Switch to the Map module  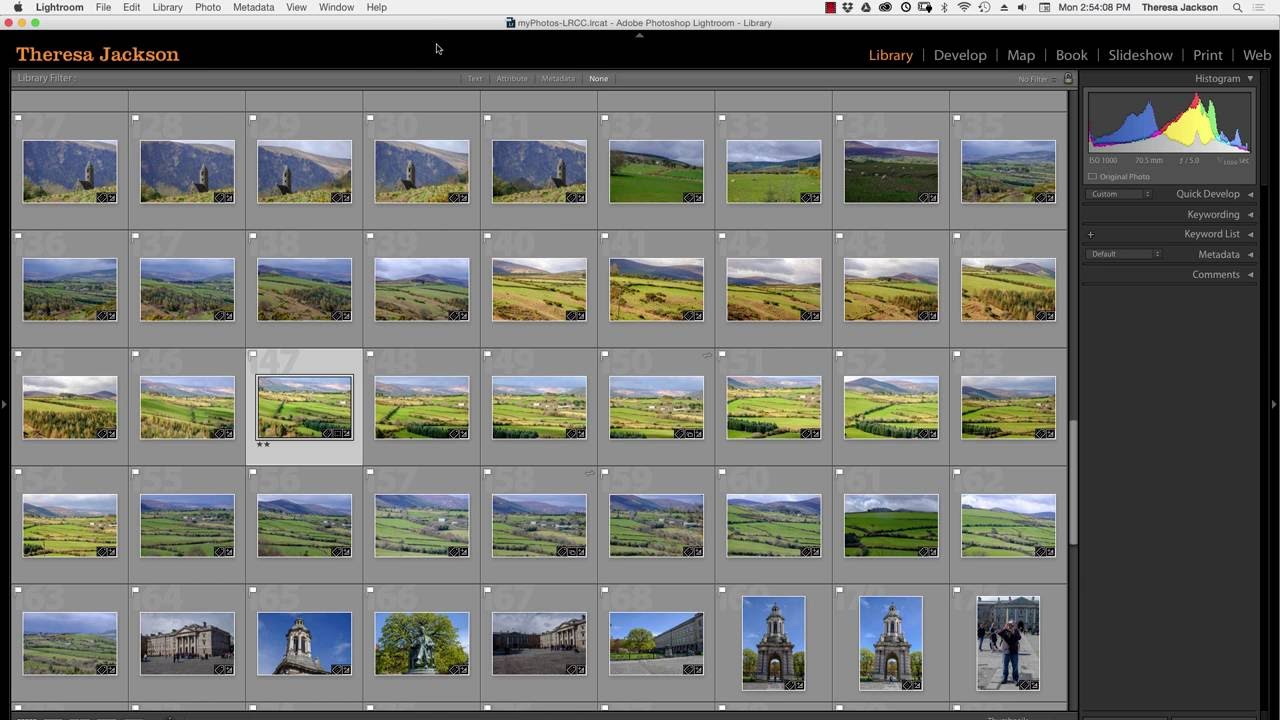pos(1021,55)
